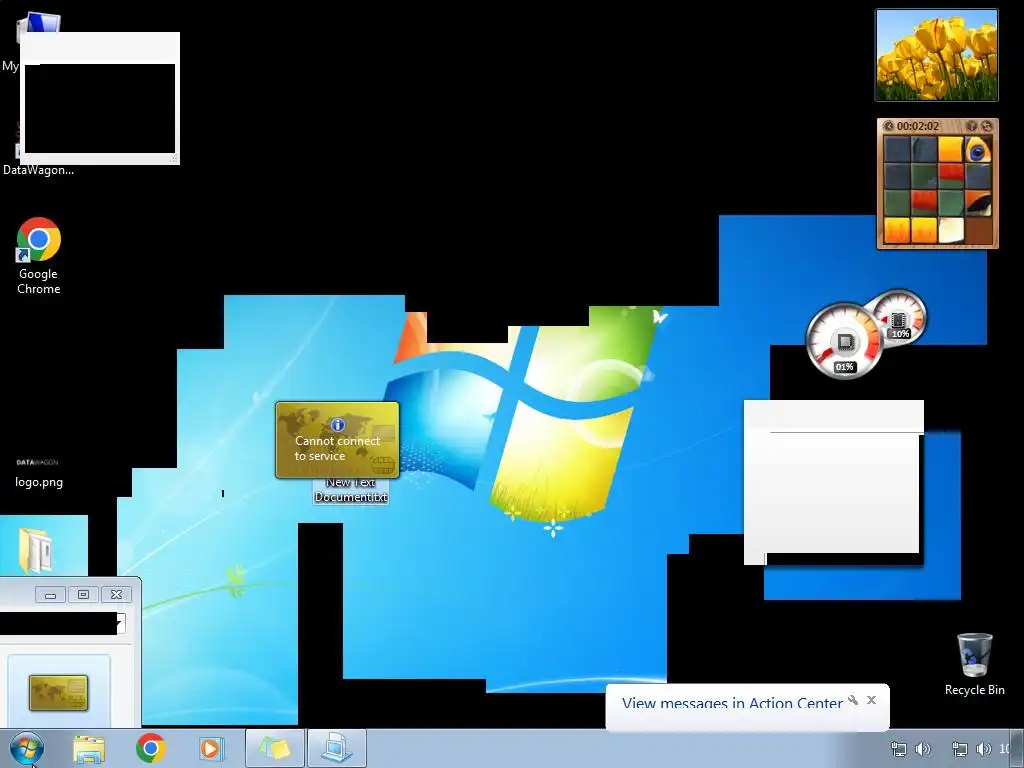
Task: Move the toucan beak puzzle tile
Action: 978,203
